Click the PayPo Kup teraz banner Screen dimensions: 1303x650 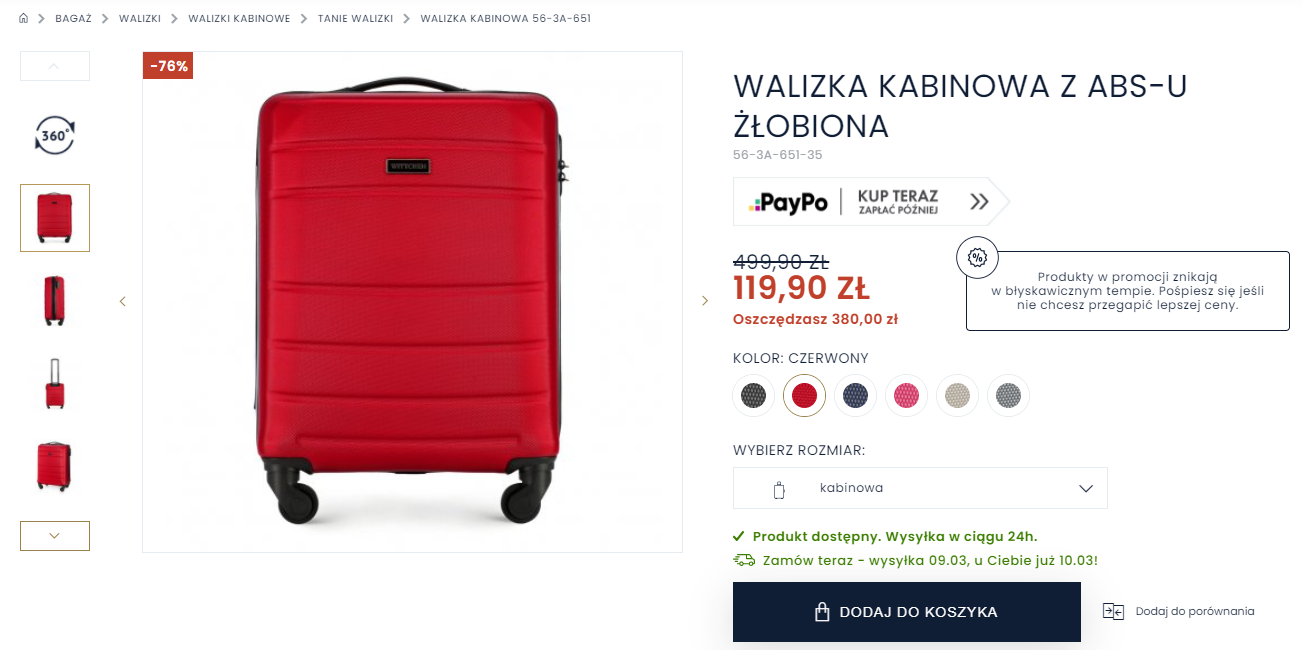click(x=871, y=202)
